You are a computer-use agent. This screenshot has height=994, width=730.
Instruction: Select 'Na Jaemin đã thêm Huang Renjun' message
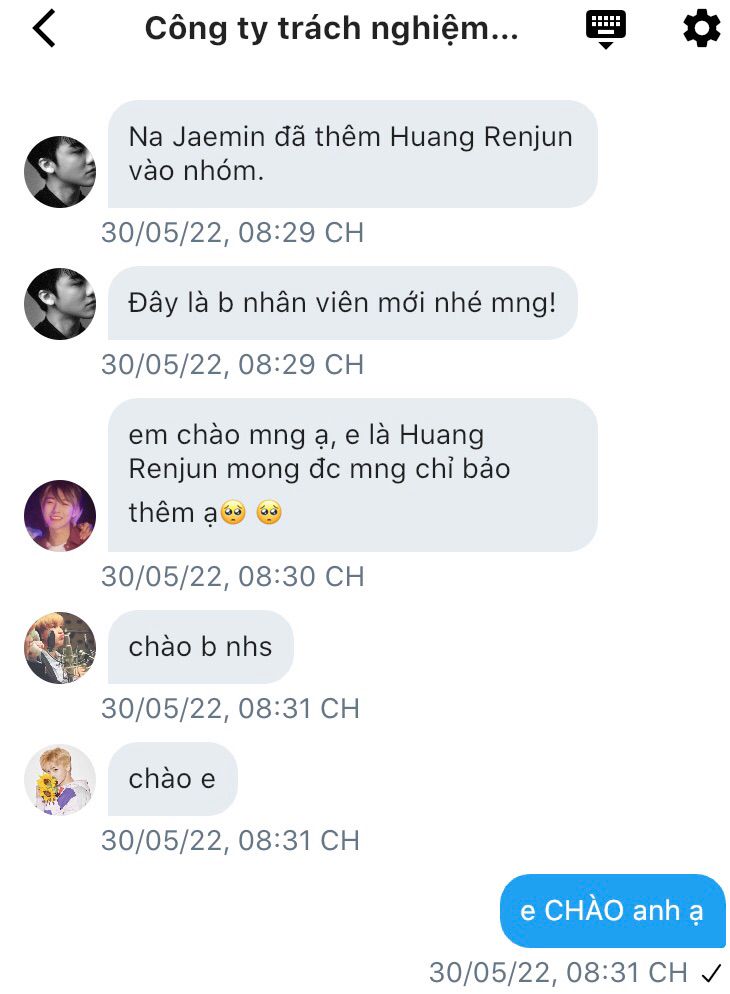click(352, 154)
